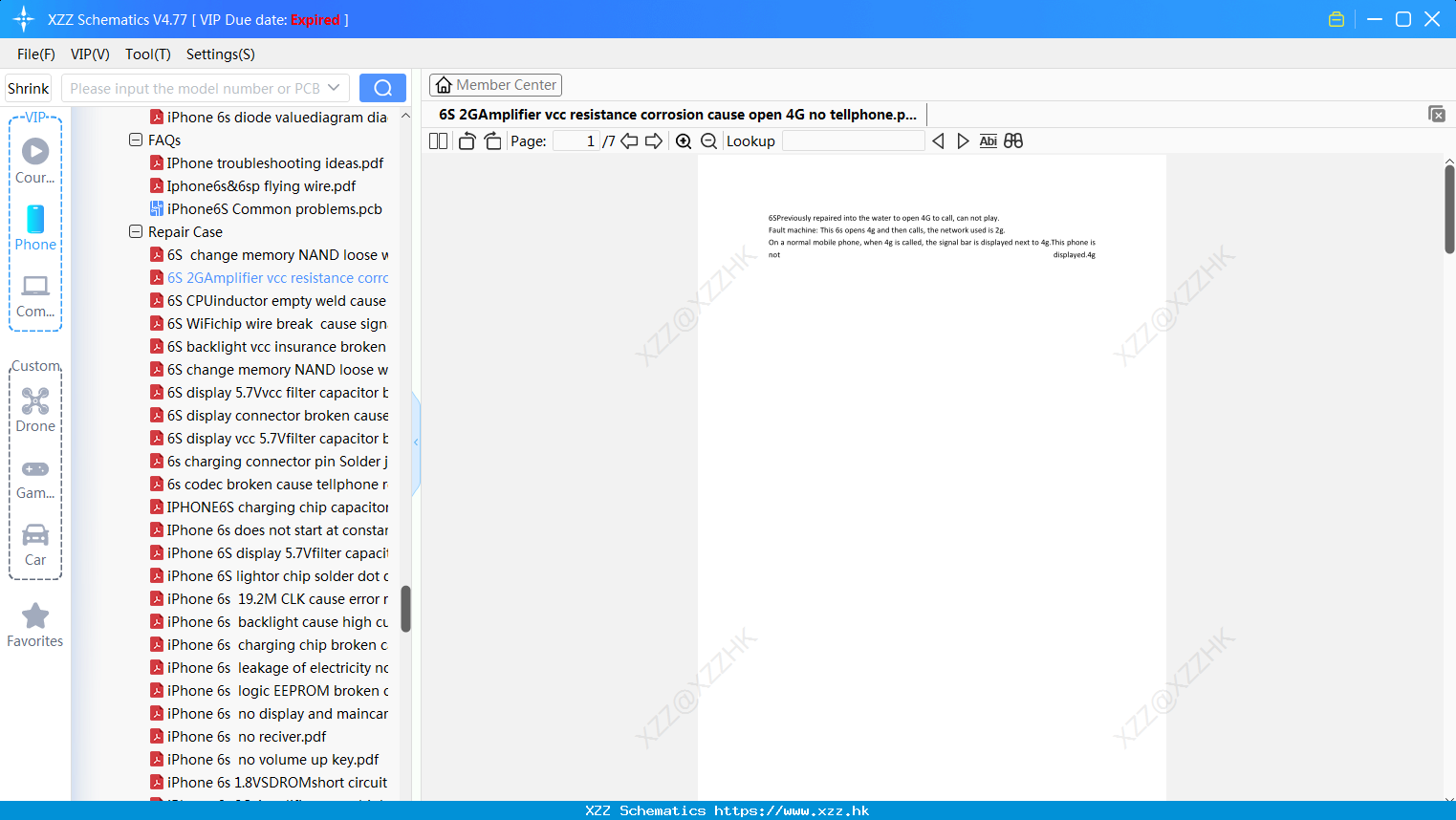Find next lookup match triangle
The image size is (1456, 820).
pos(963,141)
